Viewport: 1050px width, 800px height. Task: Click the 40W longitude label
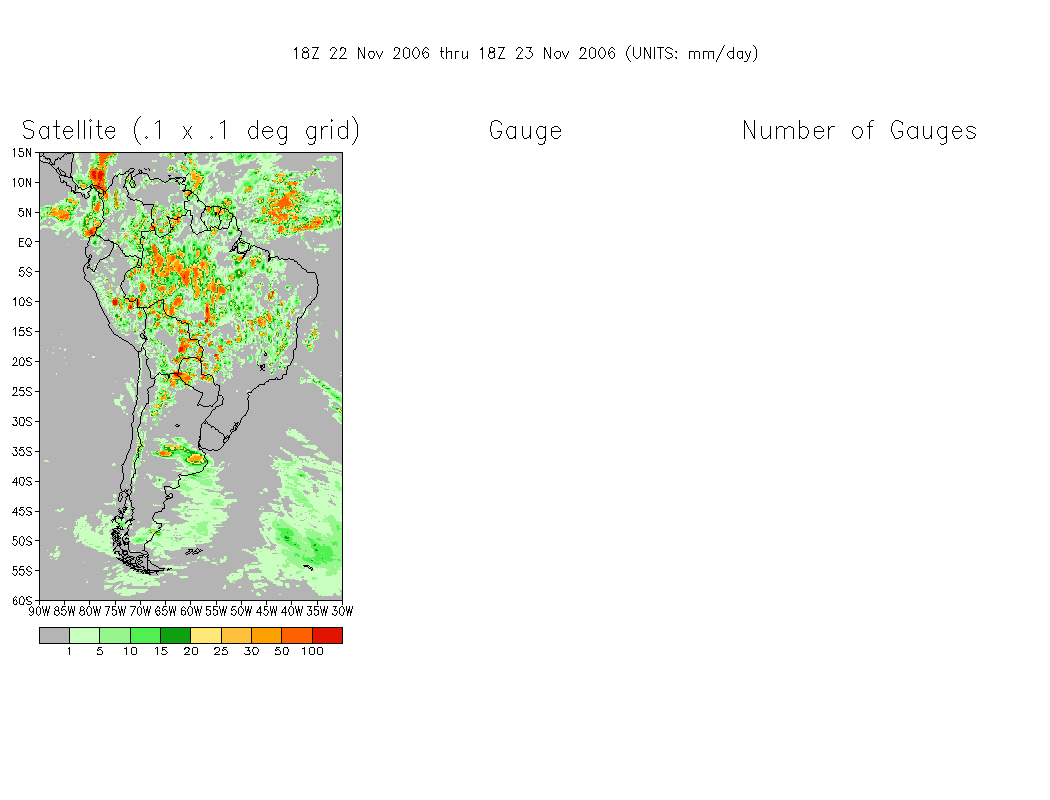pos(292,611)
